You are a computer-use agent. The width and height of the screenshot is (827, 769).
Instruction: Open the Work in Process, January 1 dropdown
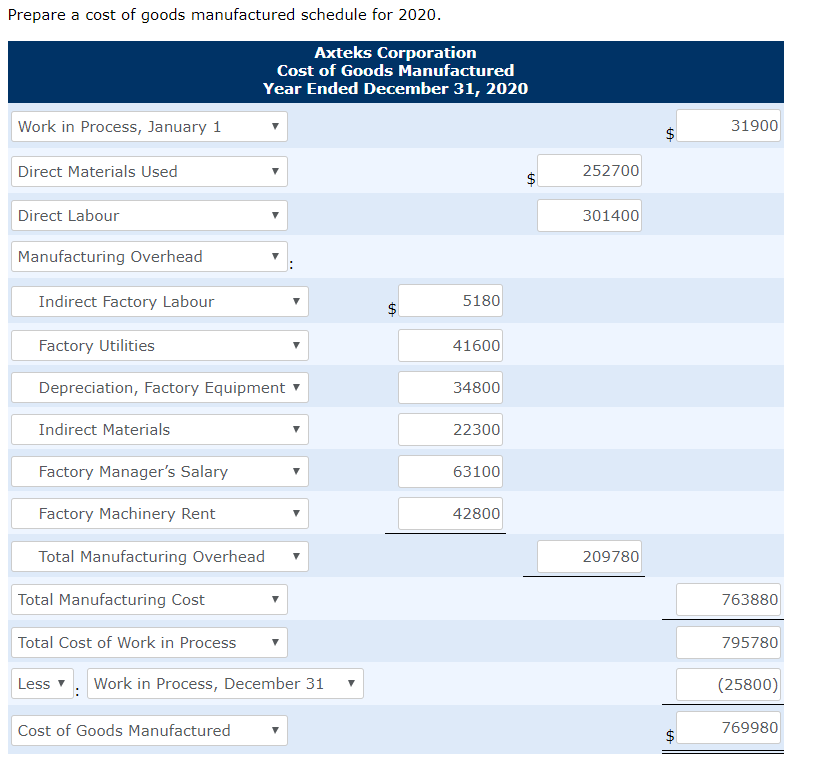point(148,125)
